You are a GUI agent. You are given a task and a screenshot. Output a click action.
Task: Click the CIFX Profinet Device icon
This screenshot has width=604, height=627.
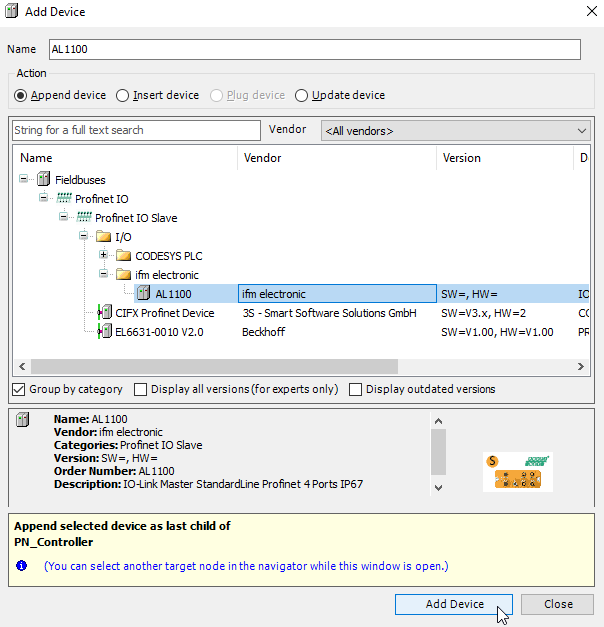pos(104,313)
